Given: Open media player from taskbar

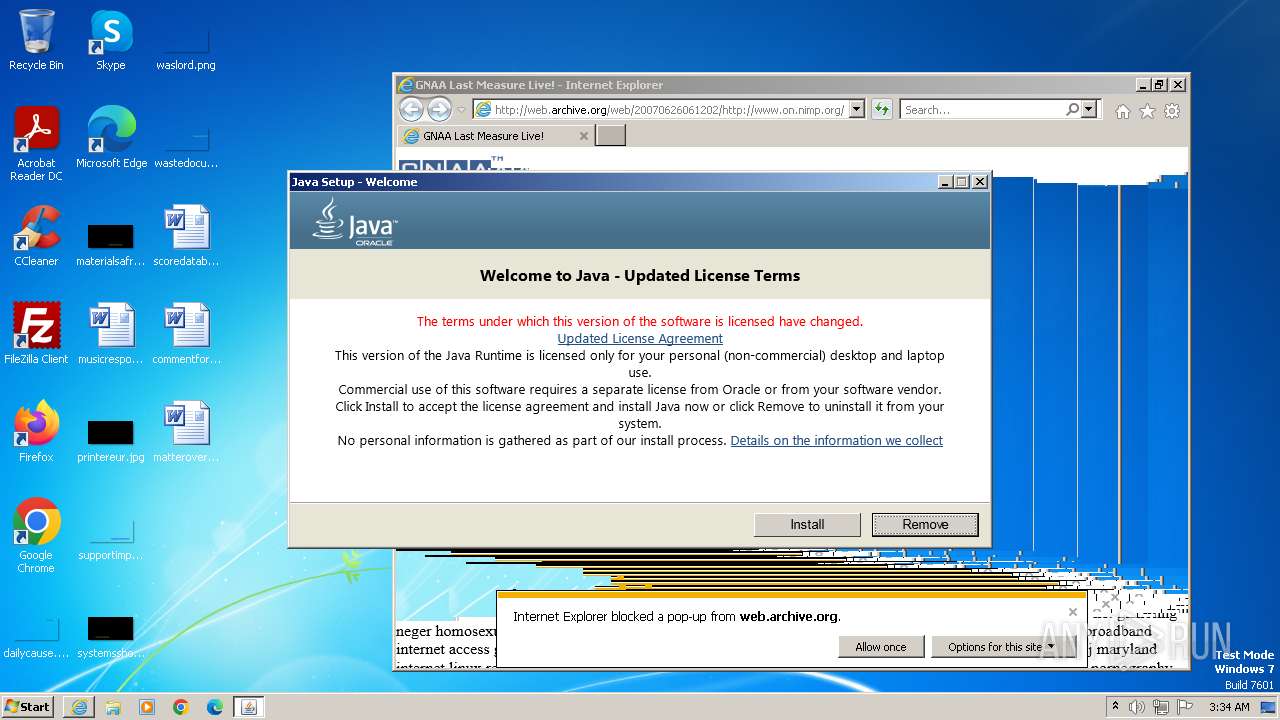Looking at the screenshot, I should click(x=147, y=707).
